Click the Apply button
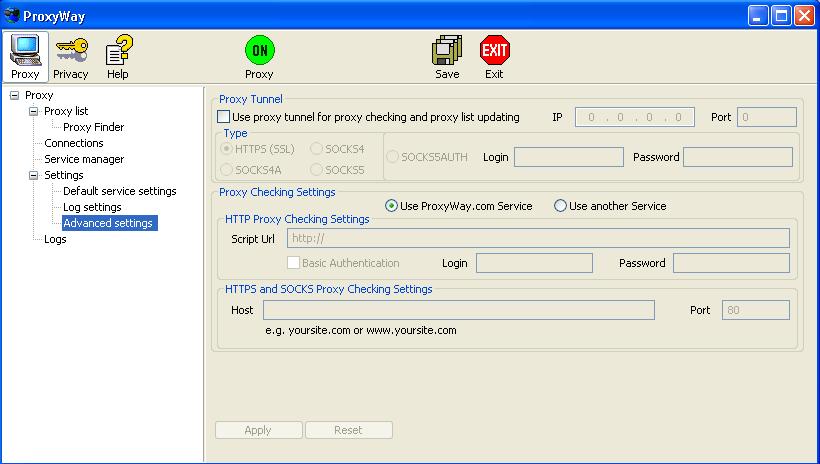The image size is (820, 464). point(258,430)
